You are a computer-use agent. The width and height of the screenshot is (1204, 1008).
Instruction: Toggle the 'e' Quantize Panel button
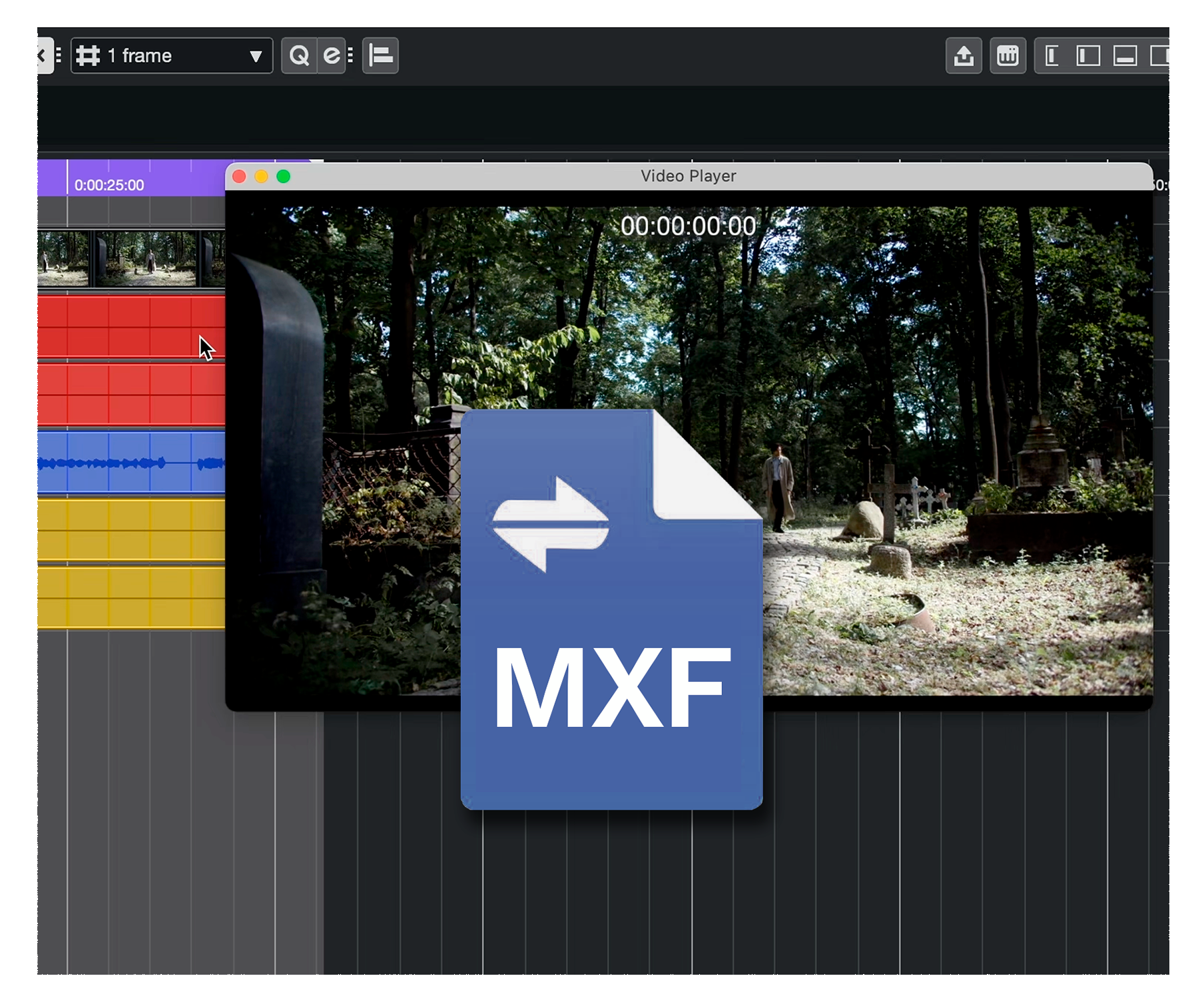coord(331,56)
